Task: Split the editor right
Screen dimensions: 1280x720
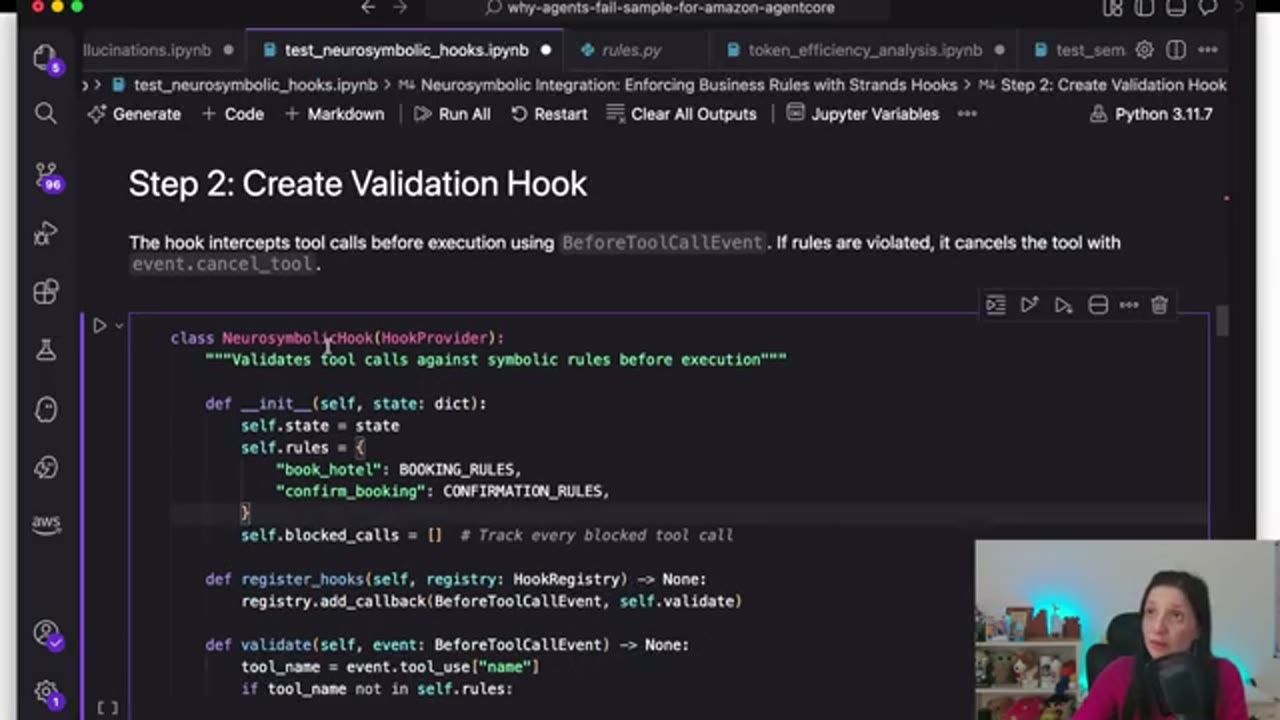Action: [1176, 50]
